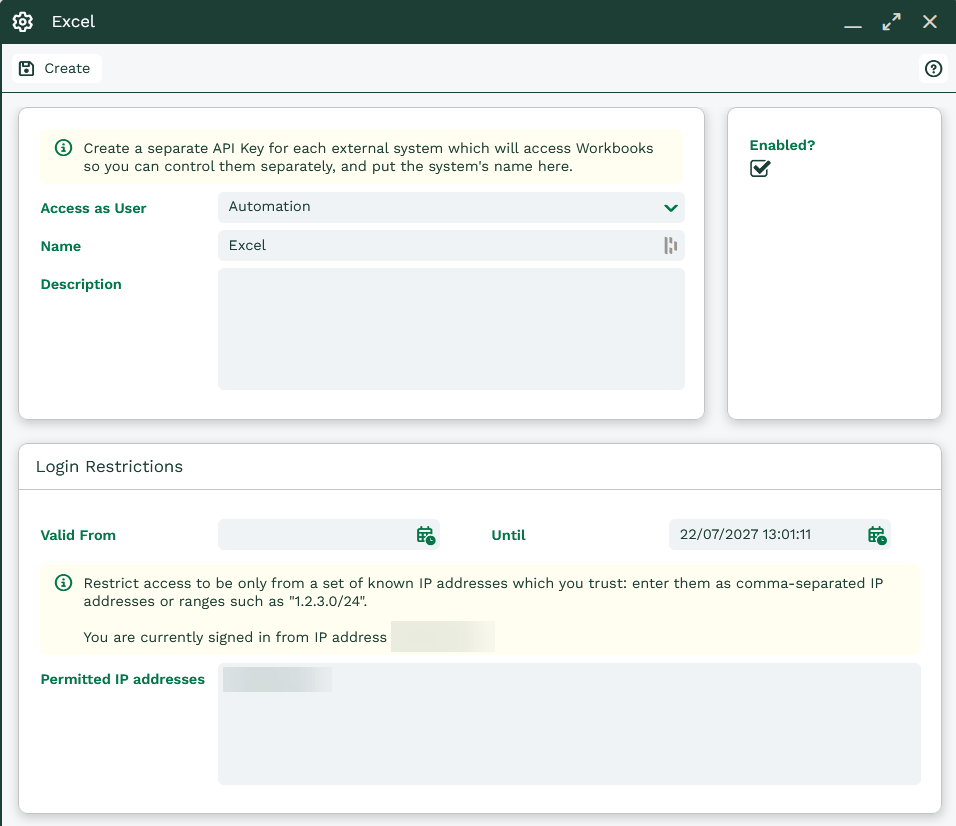Open the Valid From calendar picker
This screenshot has width=956, height=826.
[x=426, y=535]
